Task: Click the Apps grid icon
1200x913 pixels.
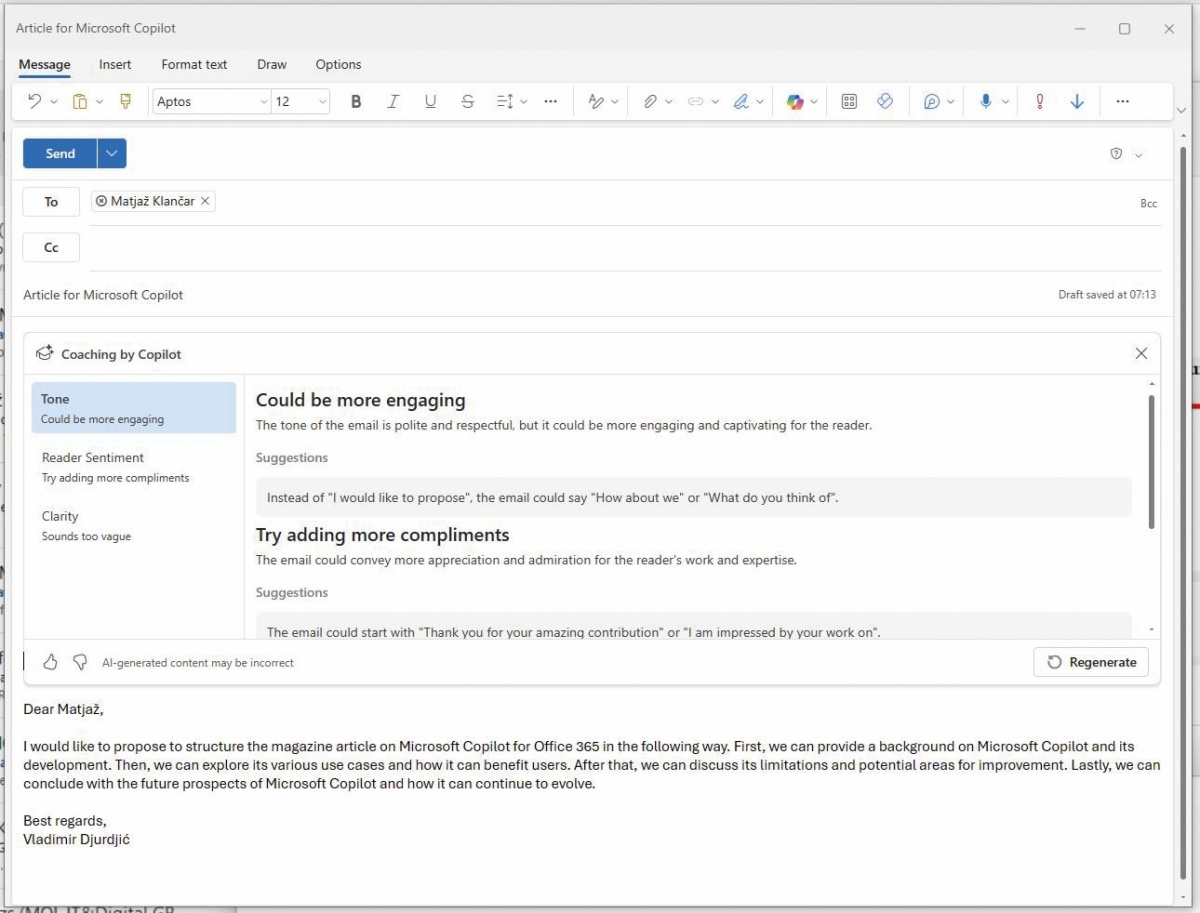Action: click(849, 101)
